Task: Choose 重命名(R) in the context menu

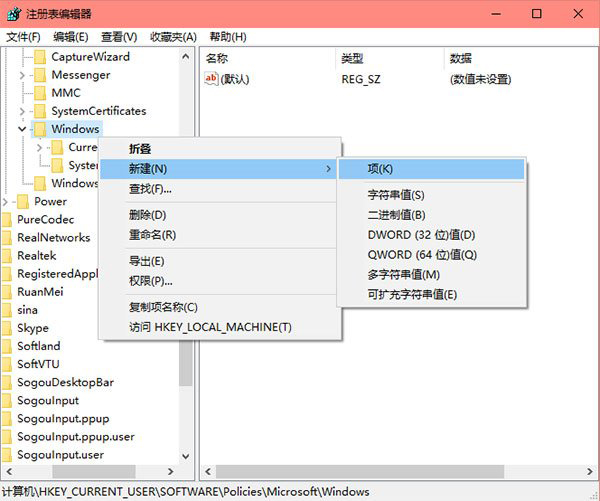Action: point(220,235)
